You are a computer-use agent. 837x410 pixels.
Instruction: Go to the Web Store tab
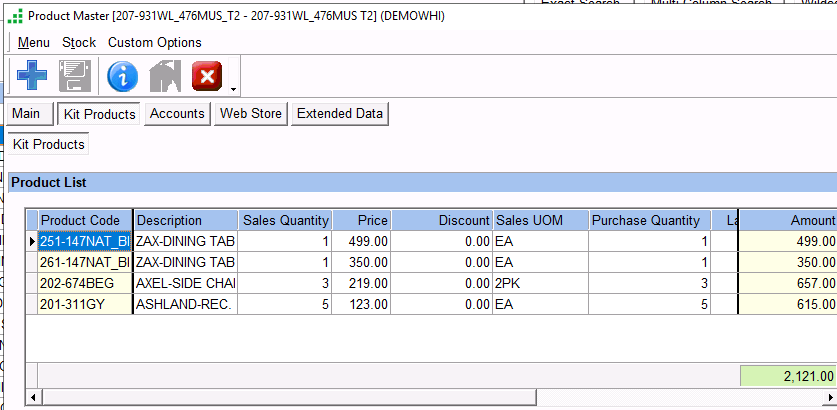(251, 114)
